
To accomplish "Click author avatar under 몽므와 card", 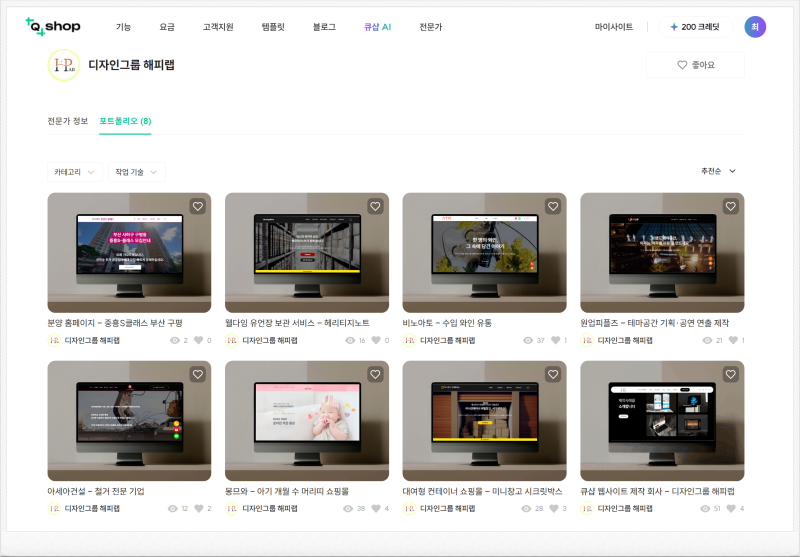I will pyautogui.click(x=232, y=509).
